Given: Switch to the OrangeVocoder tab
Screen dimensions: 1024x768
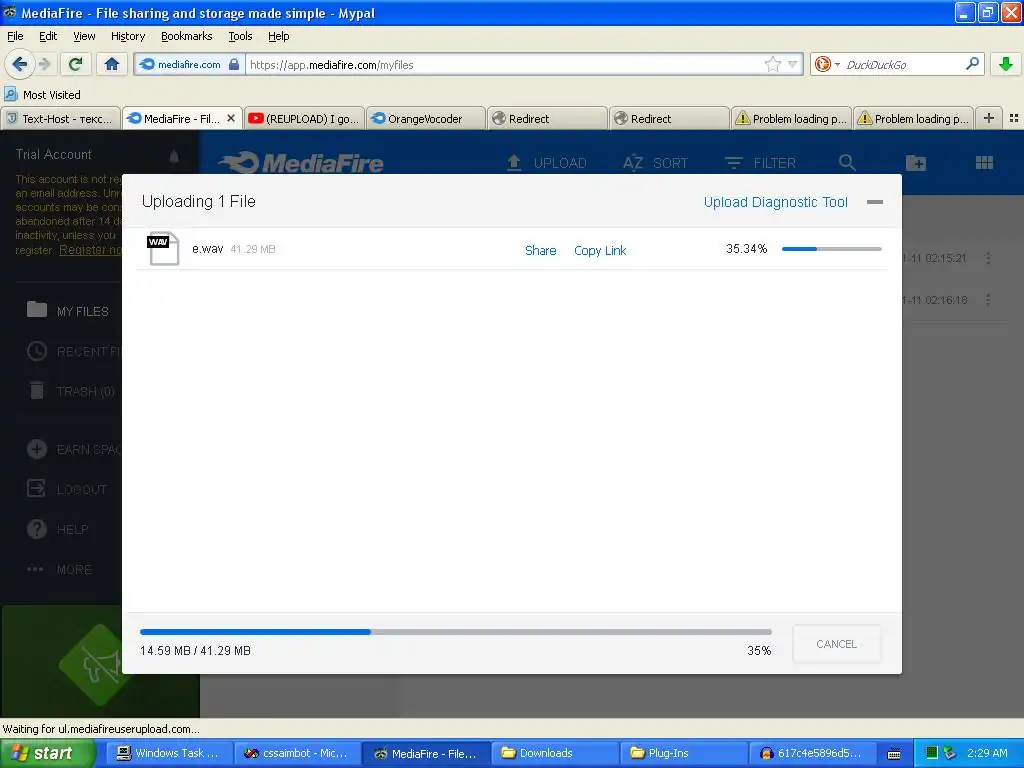Looking at the screenshot, I should 426,118.
